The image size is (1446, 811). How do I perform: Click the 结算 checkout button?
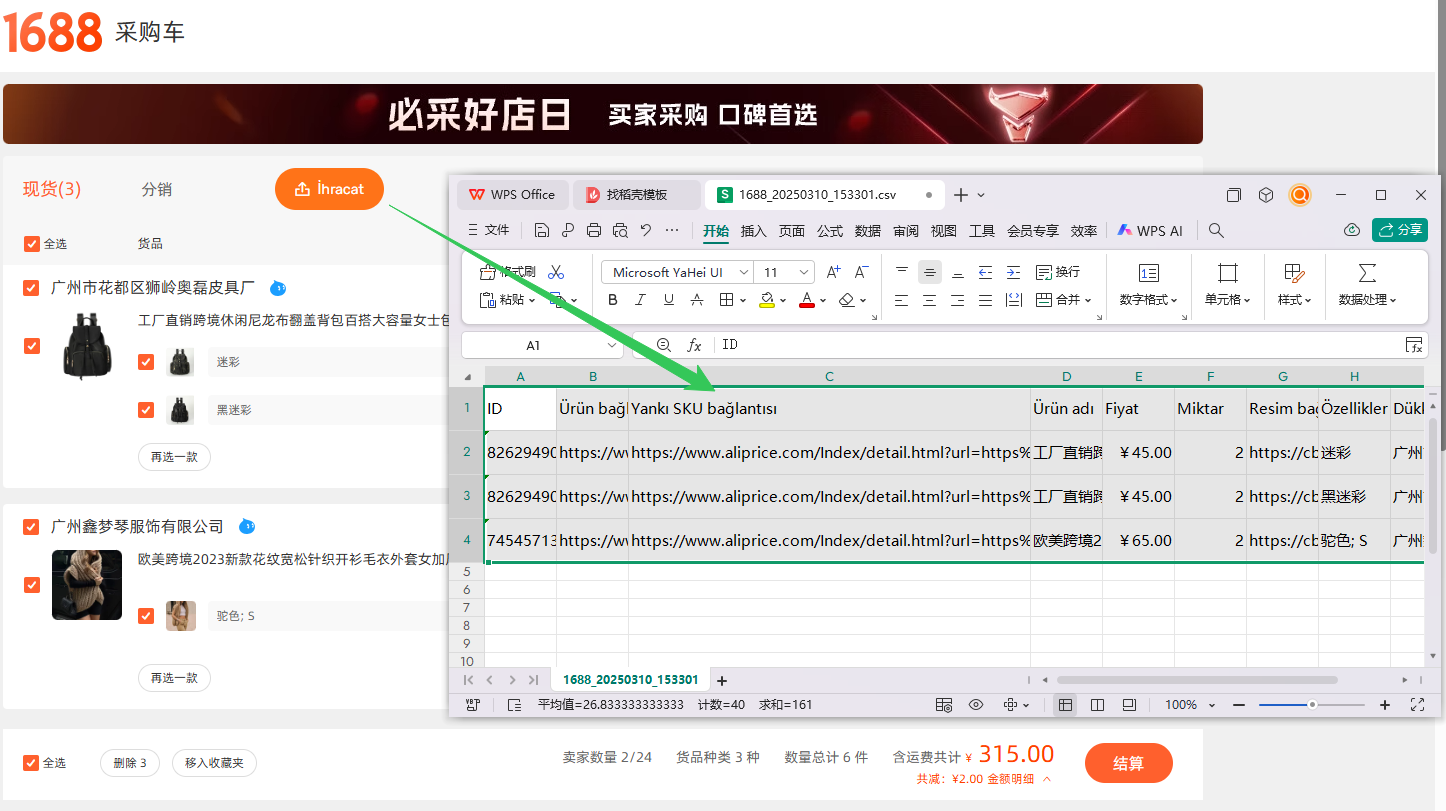click(1128, 763)
